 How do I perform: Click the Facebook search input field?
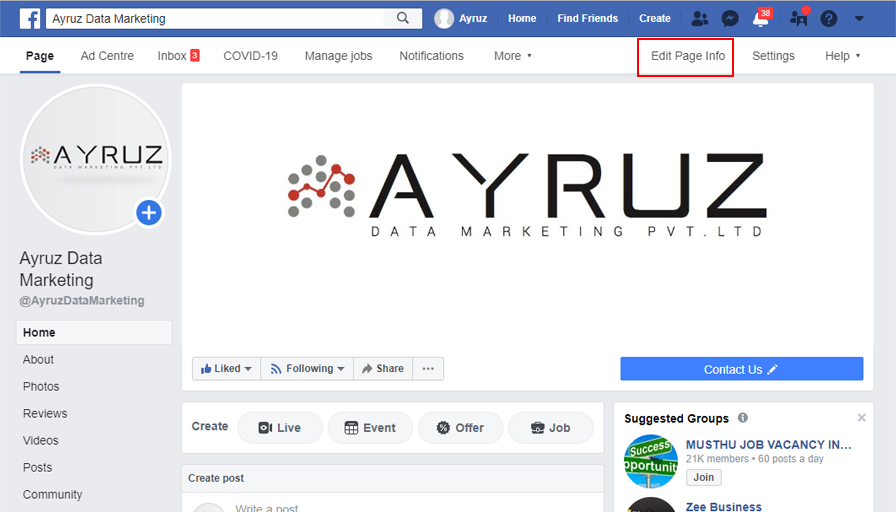click(x=217, y=18)
